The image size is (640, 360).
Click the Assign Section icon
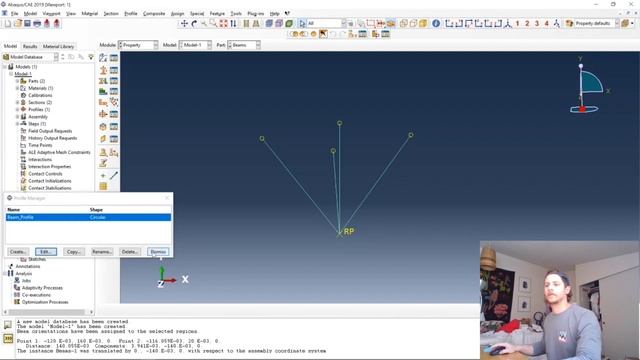point(103,81)
